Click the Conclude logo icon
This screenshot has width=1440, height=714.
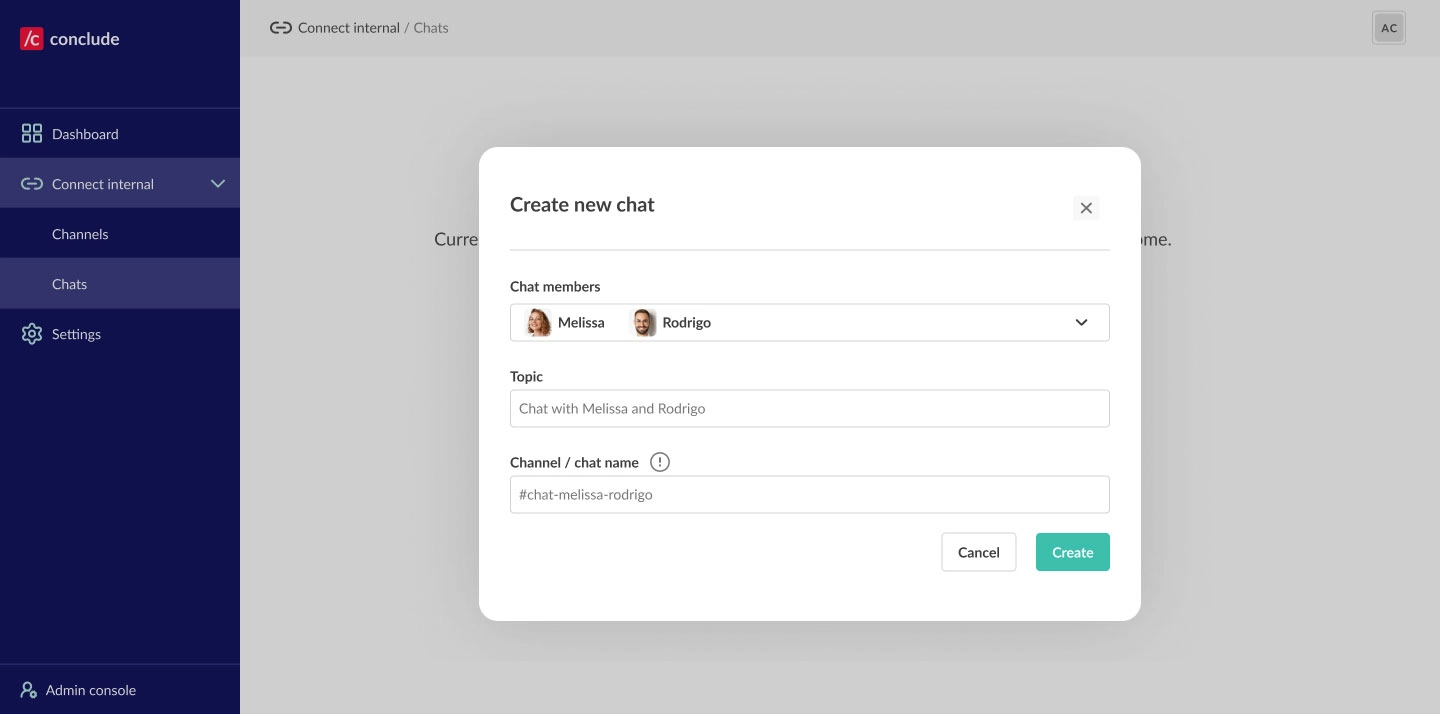click(31, 39)
